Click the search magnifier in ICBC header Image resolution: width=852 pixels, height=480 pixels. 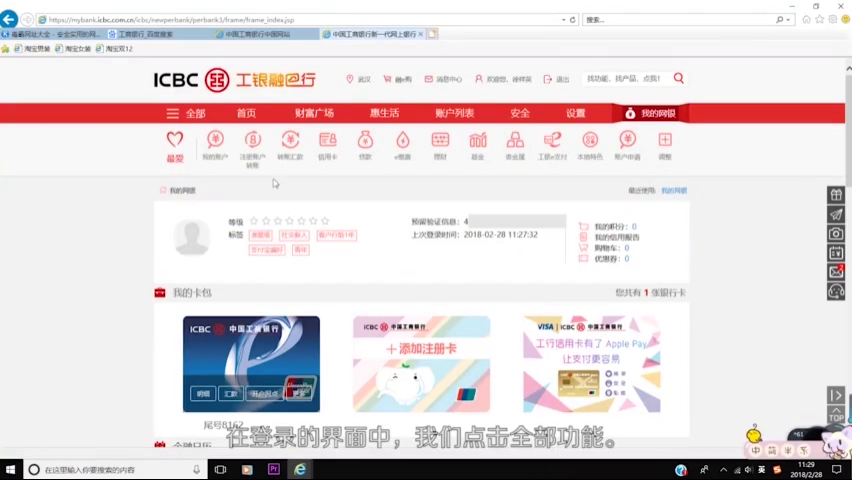tap(679, 78)
